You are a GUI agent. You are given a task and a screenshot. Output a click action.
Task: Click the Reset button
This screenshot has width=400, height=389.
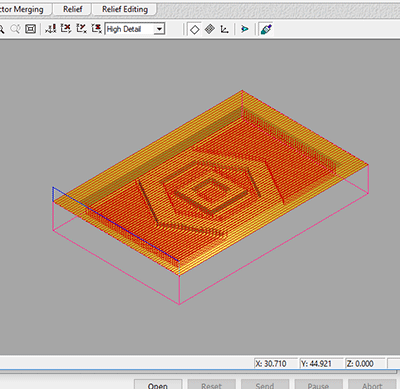pyautogui.click(x=212, y=384)
